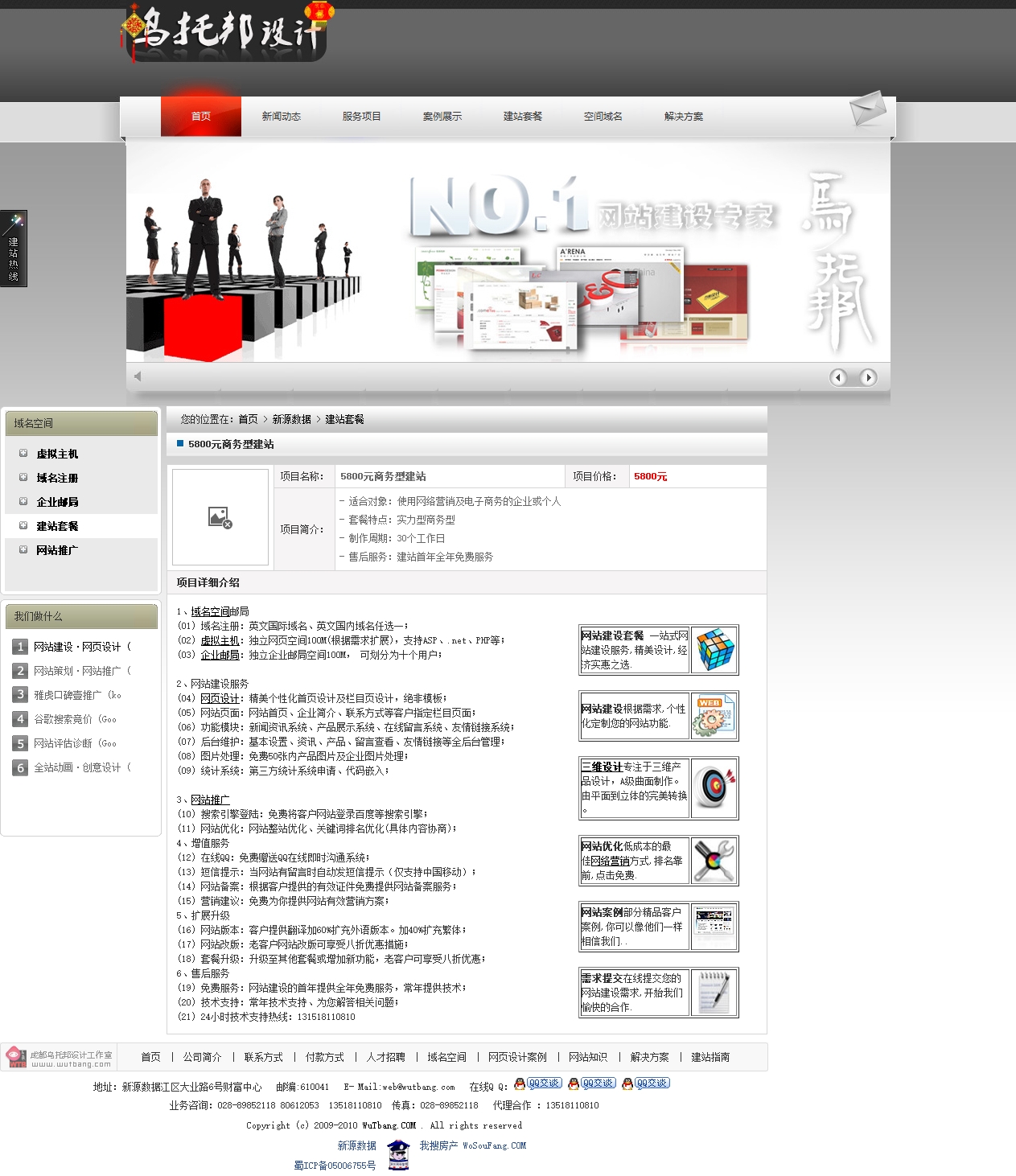Click the first QQ交谈 chat icon
Viewport: 1016px width, 1176px height.
[538, 1083]
